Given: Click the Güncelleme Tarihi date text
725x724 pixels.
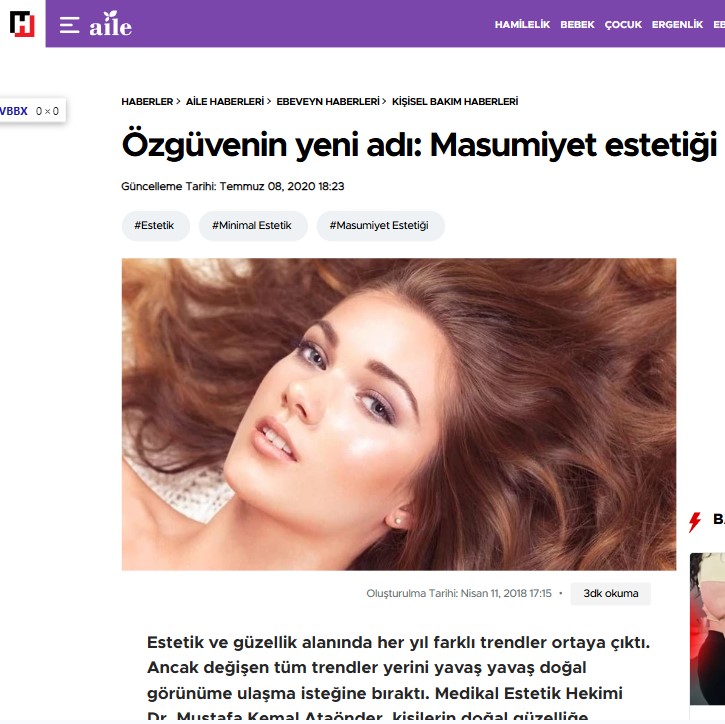Looking at the screenshot, I should [x=233, y=186].
